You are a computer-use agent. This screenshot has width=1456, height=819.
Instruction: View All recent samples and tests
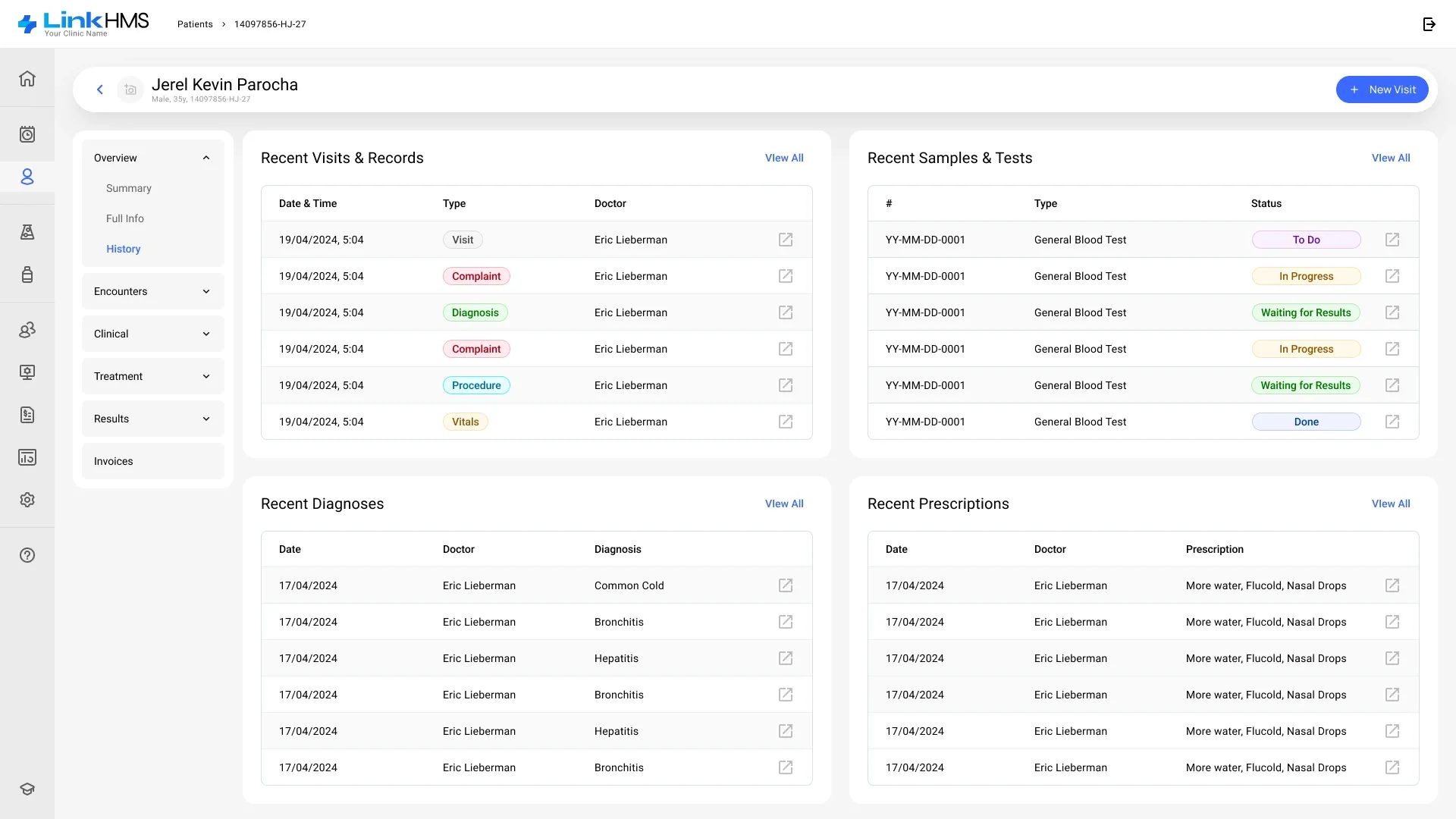[1391, 158]
